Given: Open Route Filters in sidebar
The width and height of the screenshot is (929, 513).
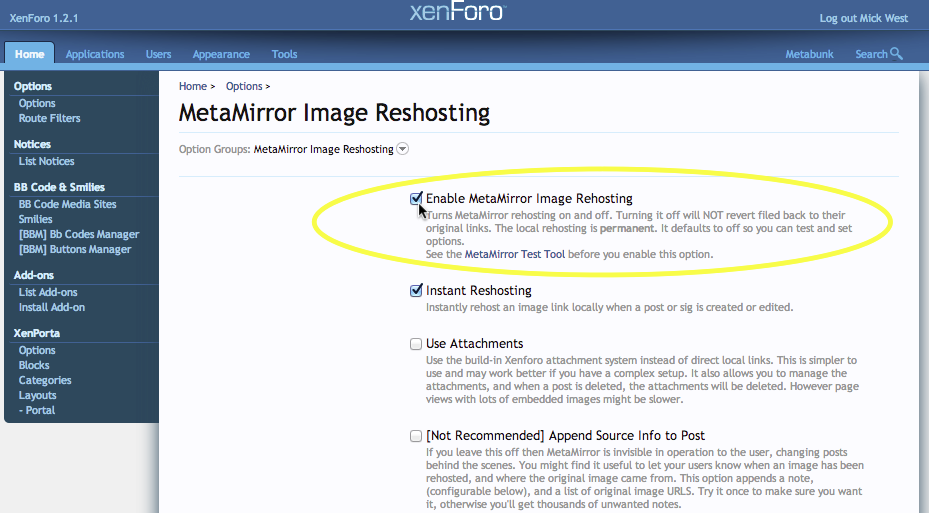Looking at the screenshot, I should coord(49,118).
